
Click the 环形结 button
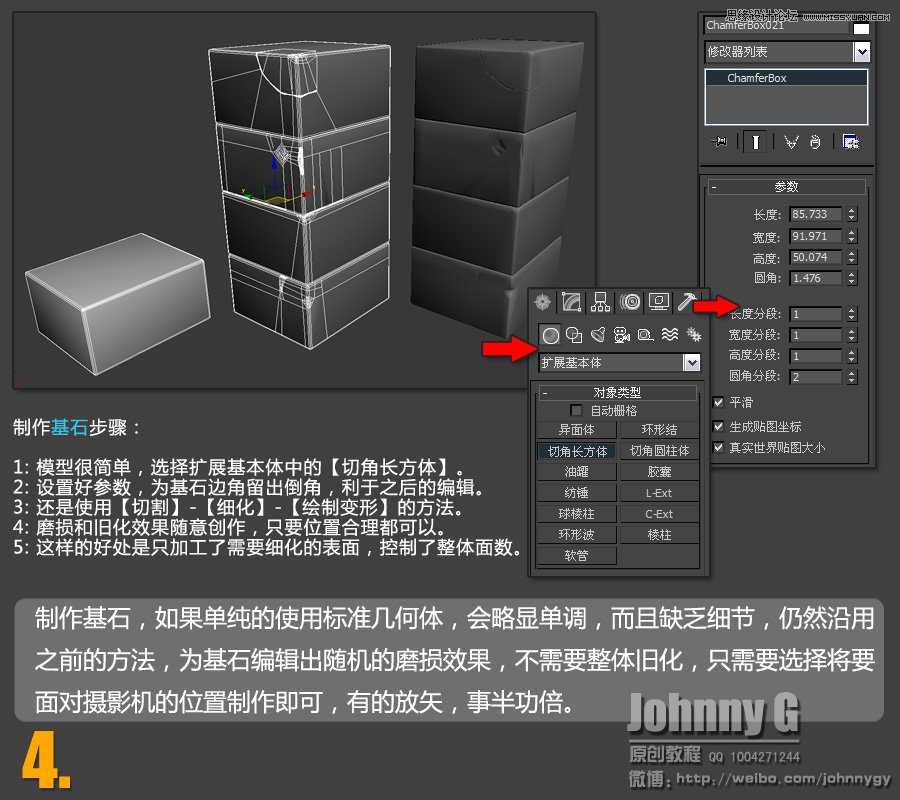pyautogui.click(x=660, y=430)
